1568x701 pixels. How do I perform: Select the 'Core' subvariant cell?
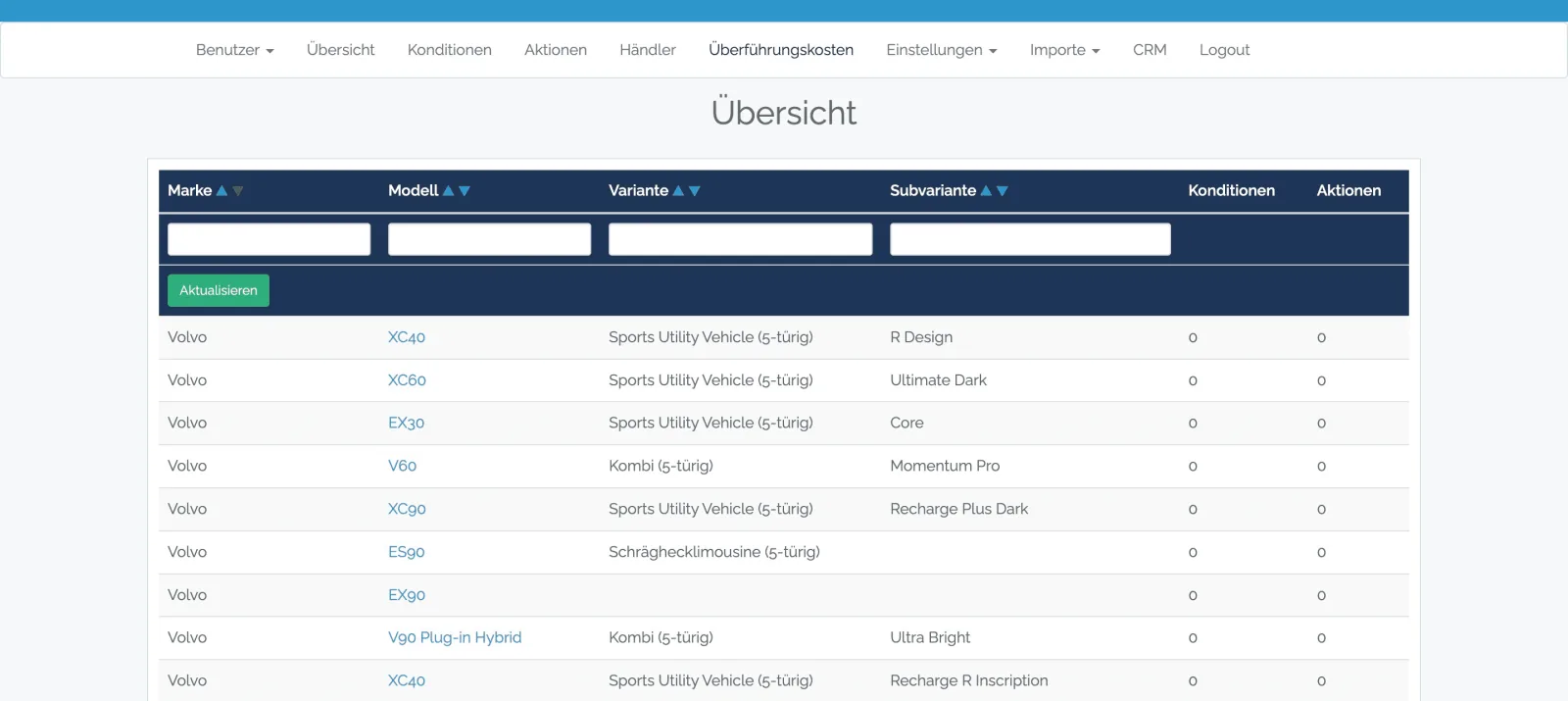(906, 424)
